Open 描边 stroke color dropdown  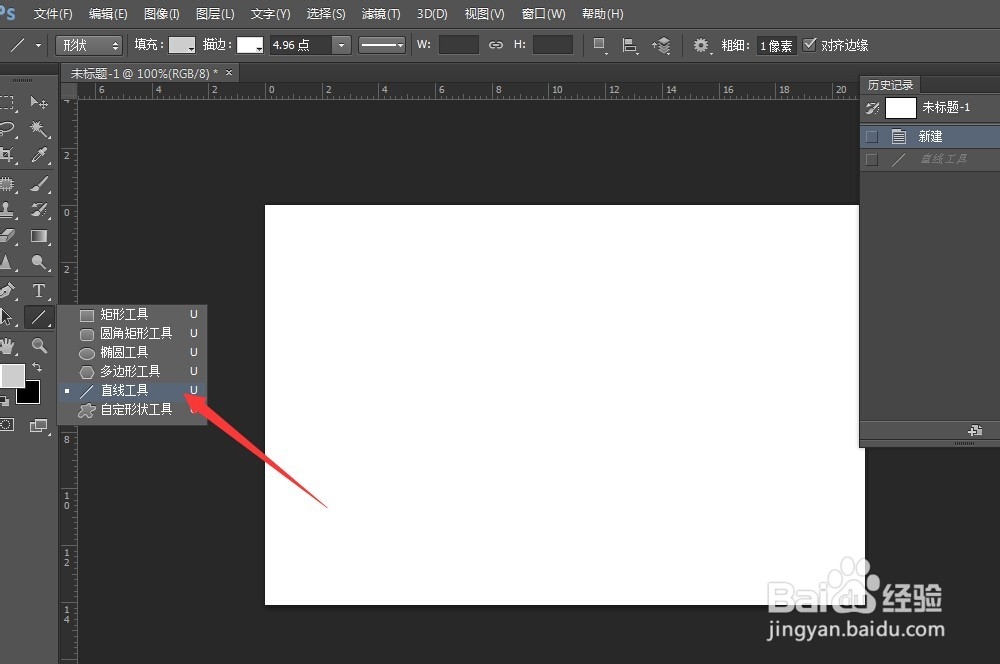[250, 45]
